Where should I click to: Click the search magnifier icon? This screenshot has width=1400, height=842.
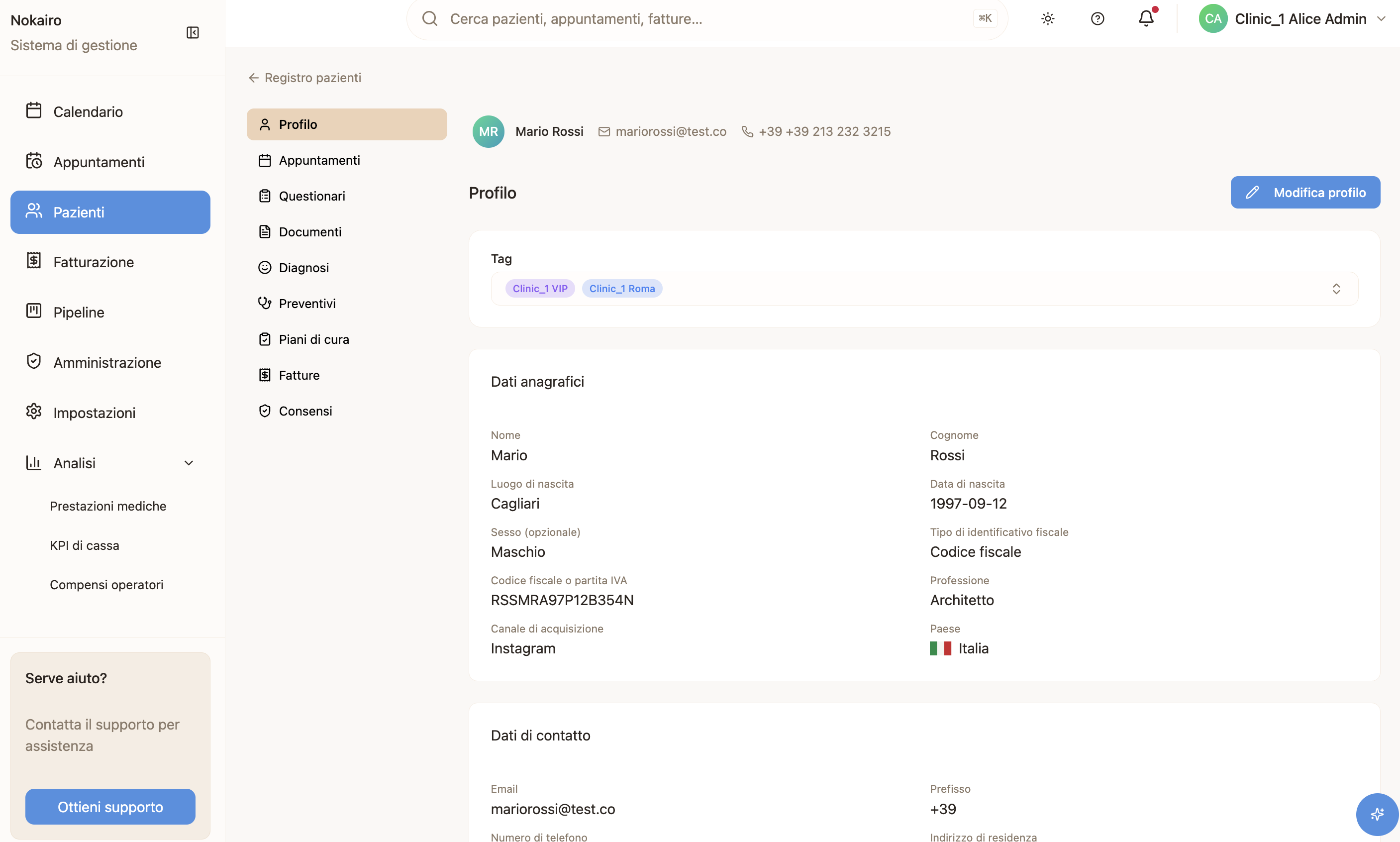(x=430, y=19)
